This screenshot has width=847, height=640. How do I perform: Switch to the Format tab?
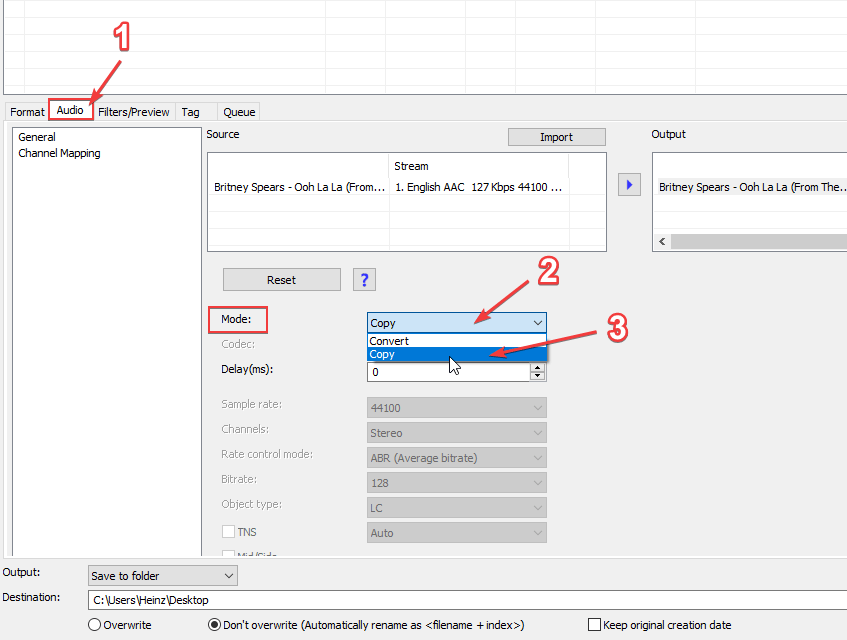tap(27, 112)
